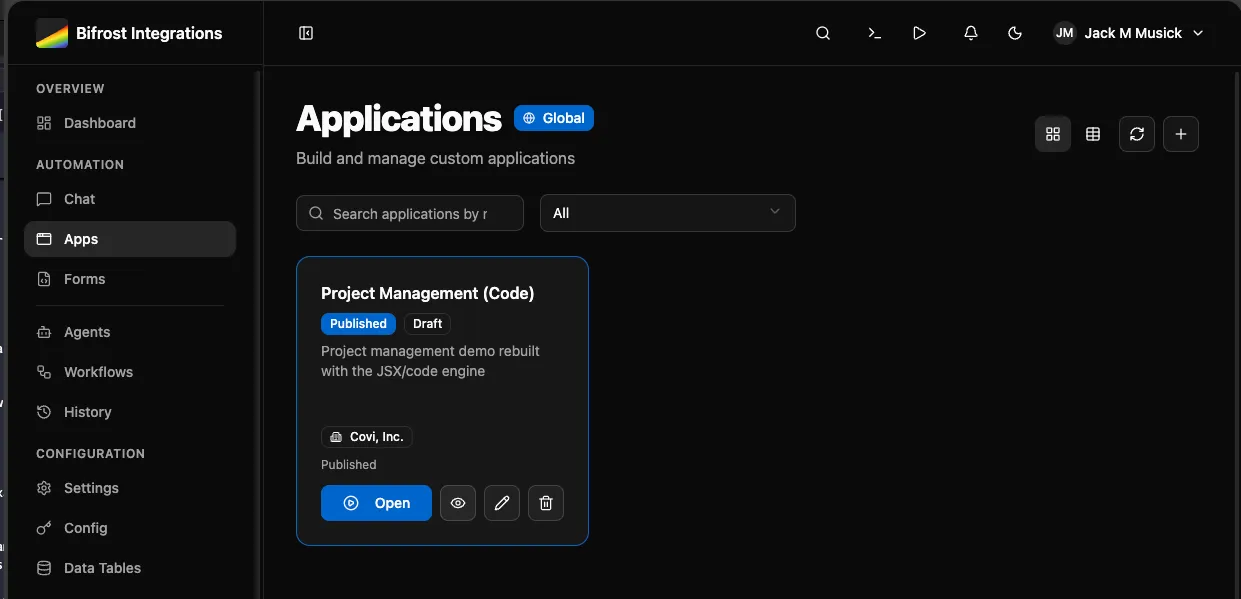Switch to table view layout
This screenshot has height=599, width=1241.
point(1093,134)
